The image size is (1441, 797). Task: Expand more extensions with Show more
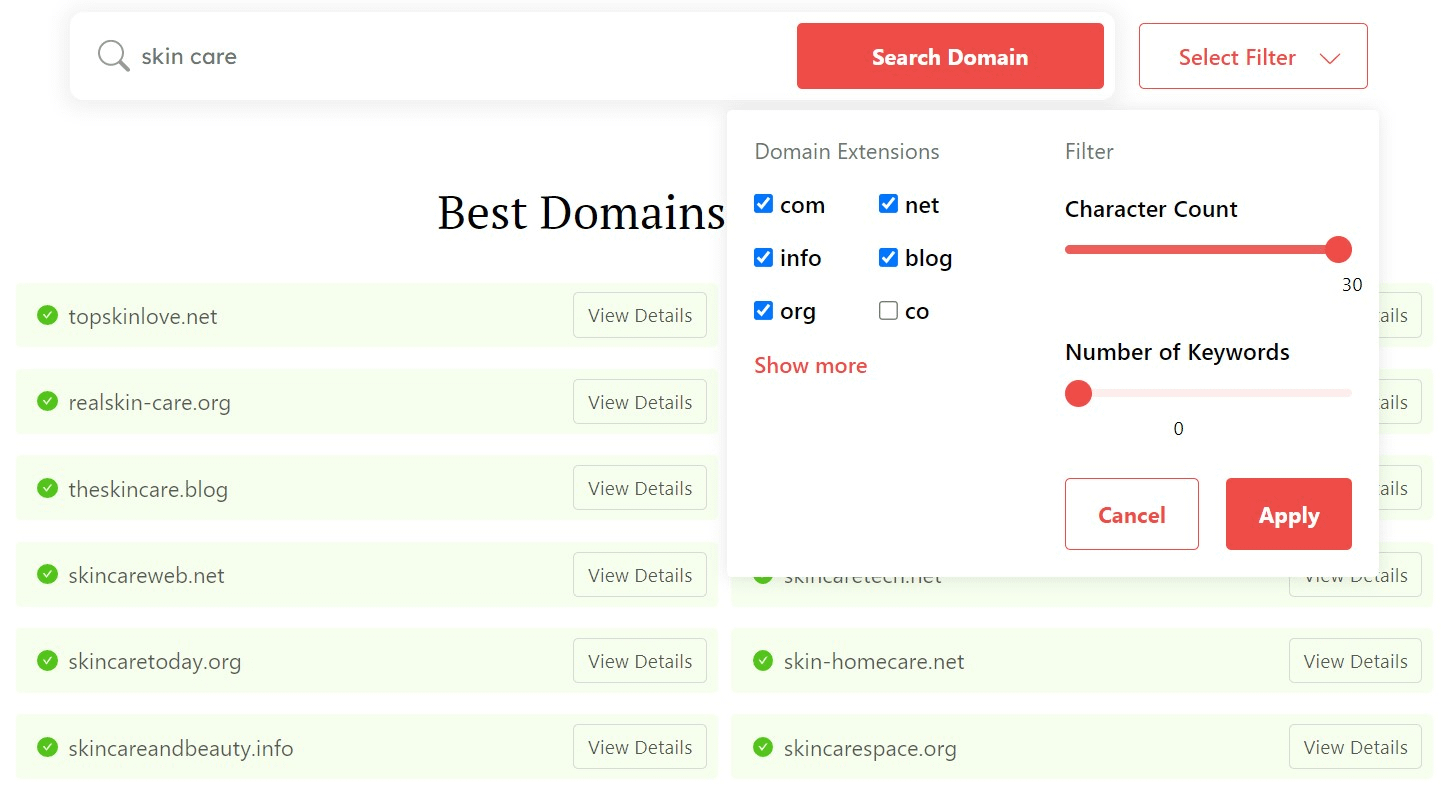pos(811,365)
